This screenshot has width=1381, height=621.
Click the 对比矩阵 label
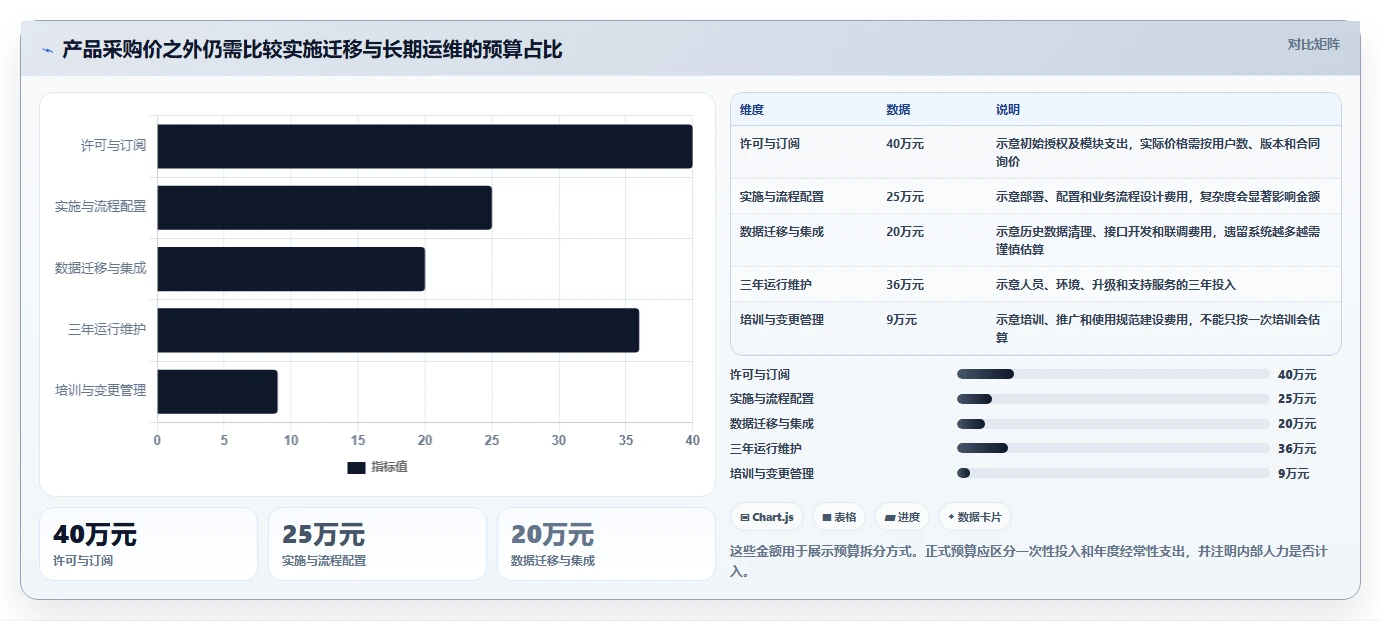(1313, 44)
